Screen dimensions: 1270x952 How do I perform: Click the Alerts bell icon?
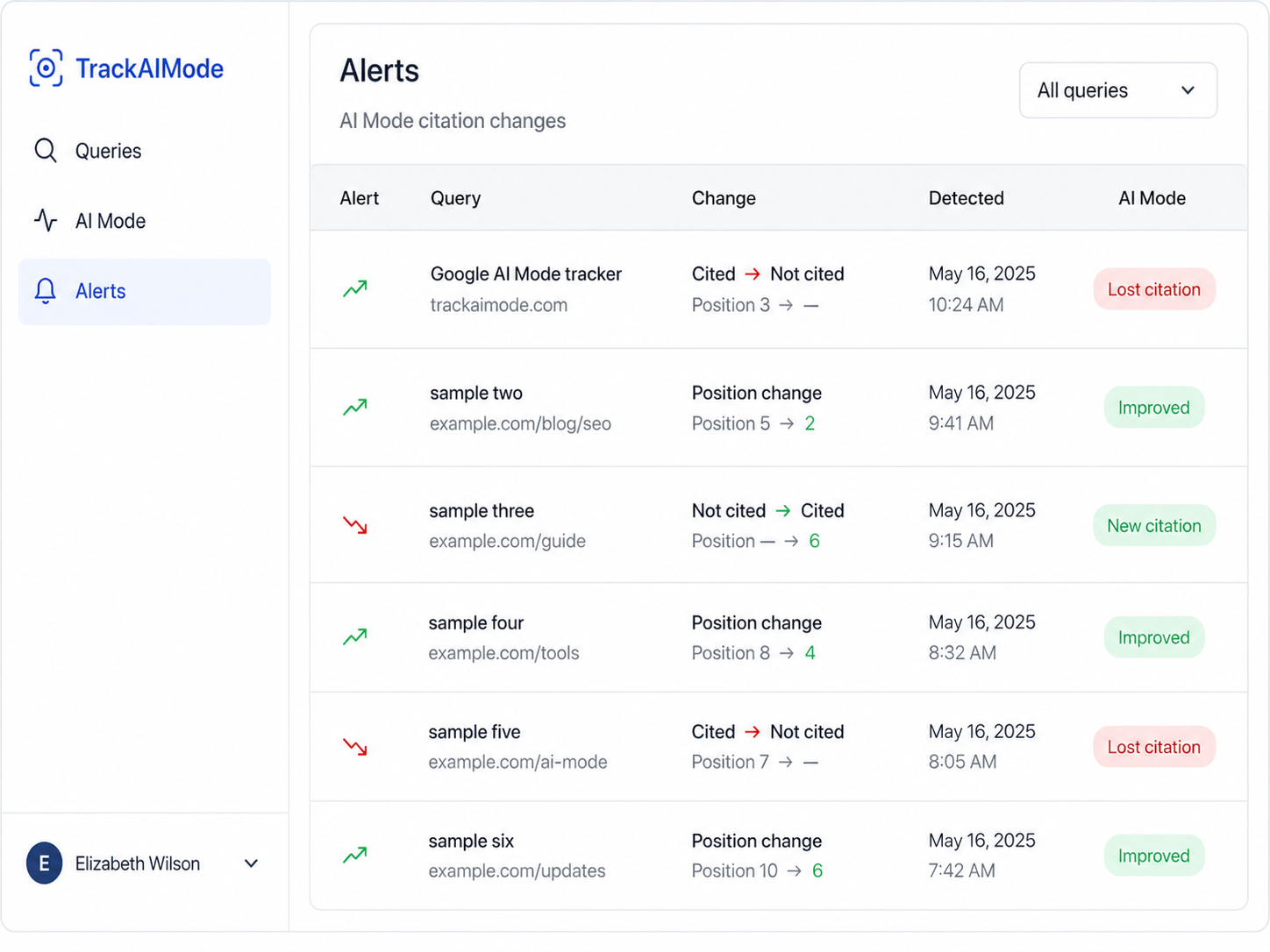coord(46,291)
